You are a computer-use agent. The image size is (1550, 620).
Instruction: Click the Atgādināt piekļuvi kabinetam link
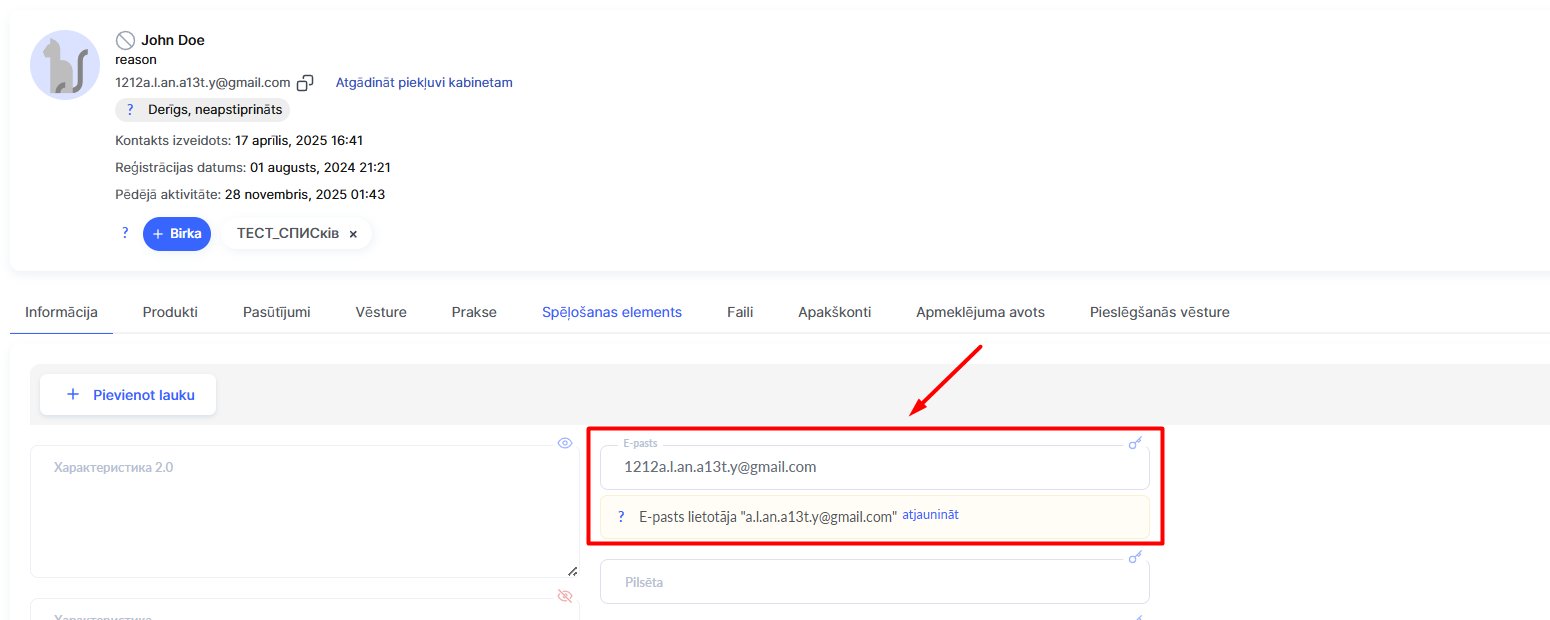(x=424, y=83)
